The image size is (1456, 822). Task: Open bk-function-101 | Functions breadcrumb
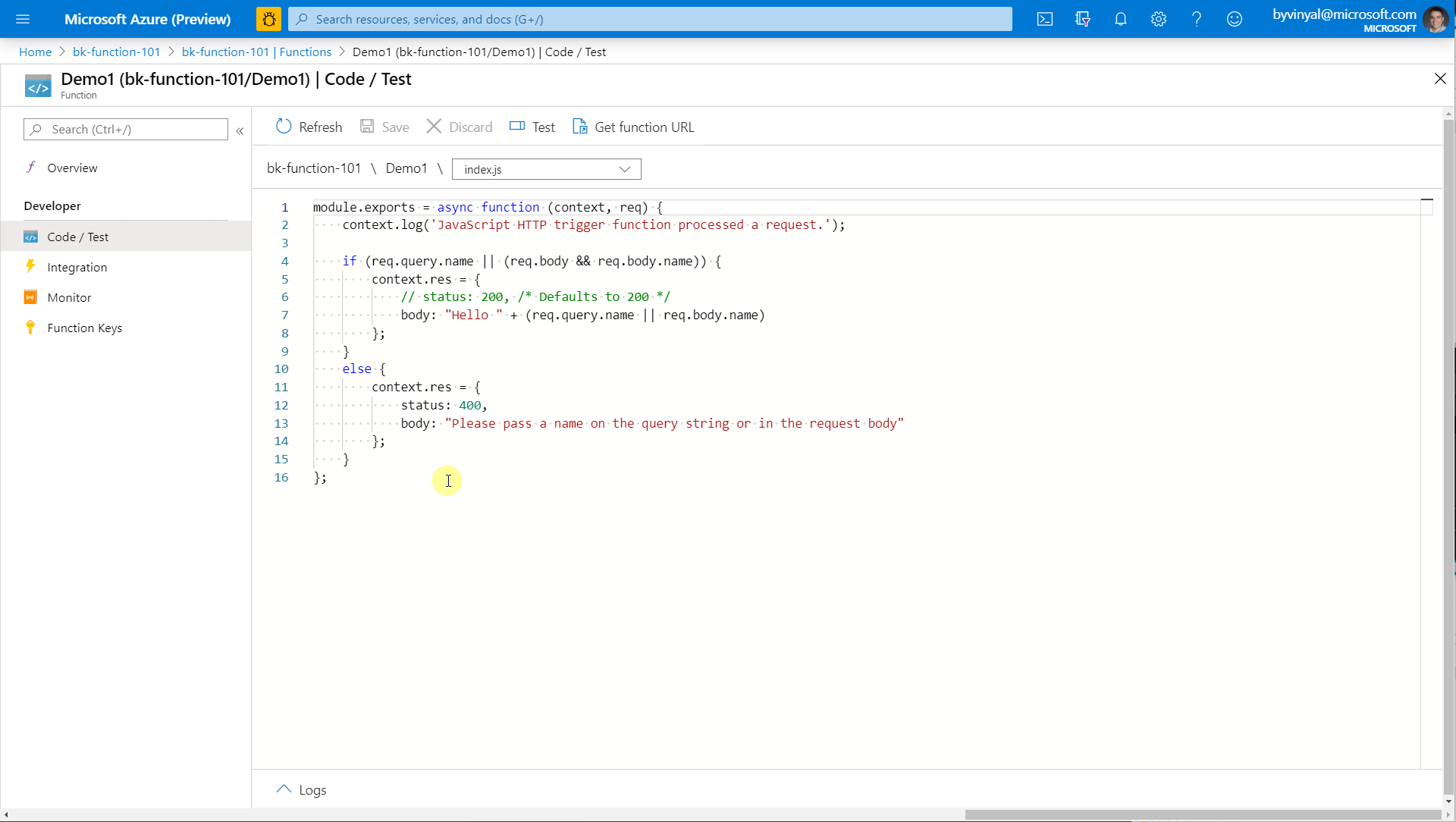coord(256,52)
